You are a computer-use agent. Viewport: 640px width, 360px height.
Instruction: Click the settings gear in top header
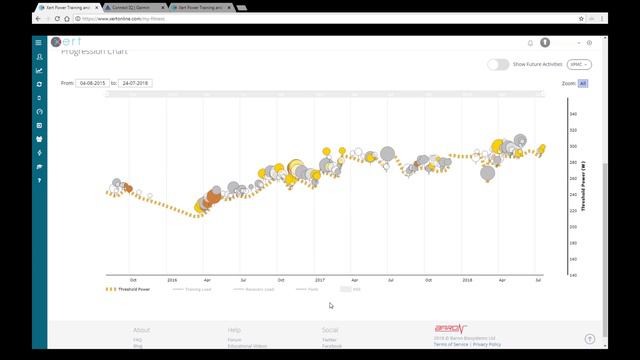pos(589,42)
